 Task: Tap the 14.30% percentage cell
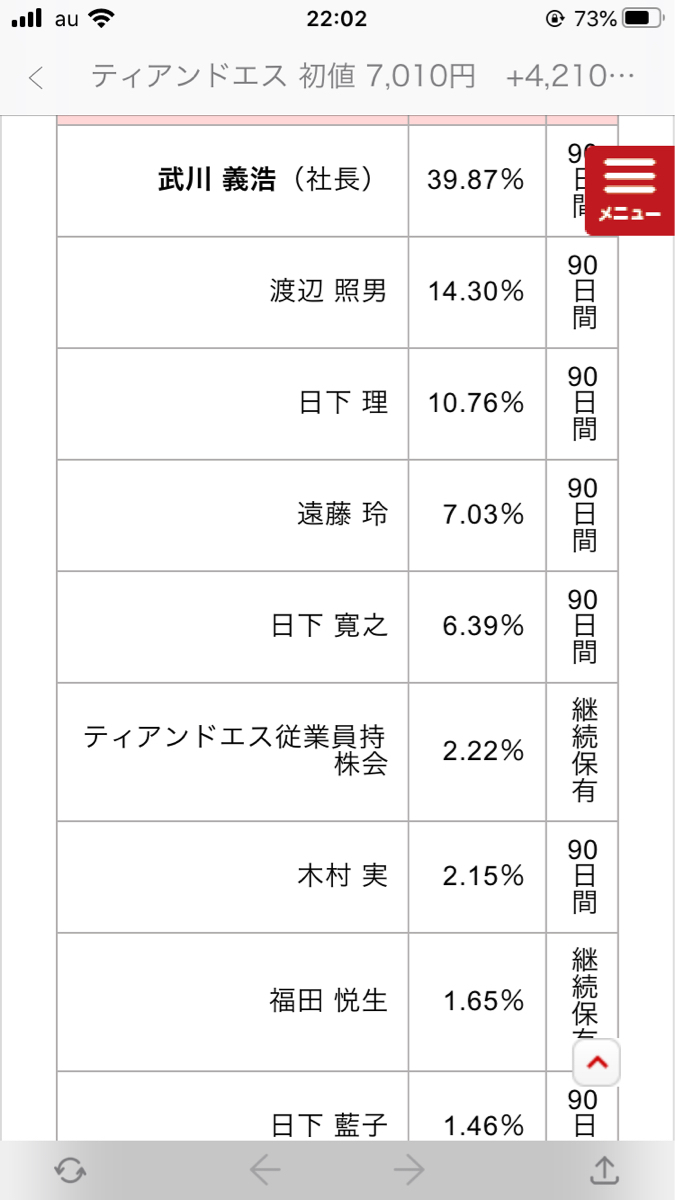coord(476,292)
